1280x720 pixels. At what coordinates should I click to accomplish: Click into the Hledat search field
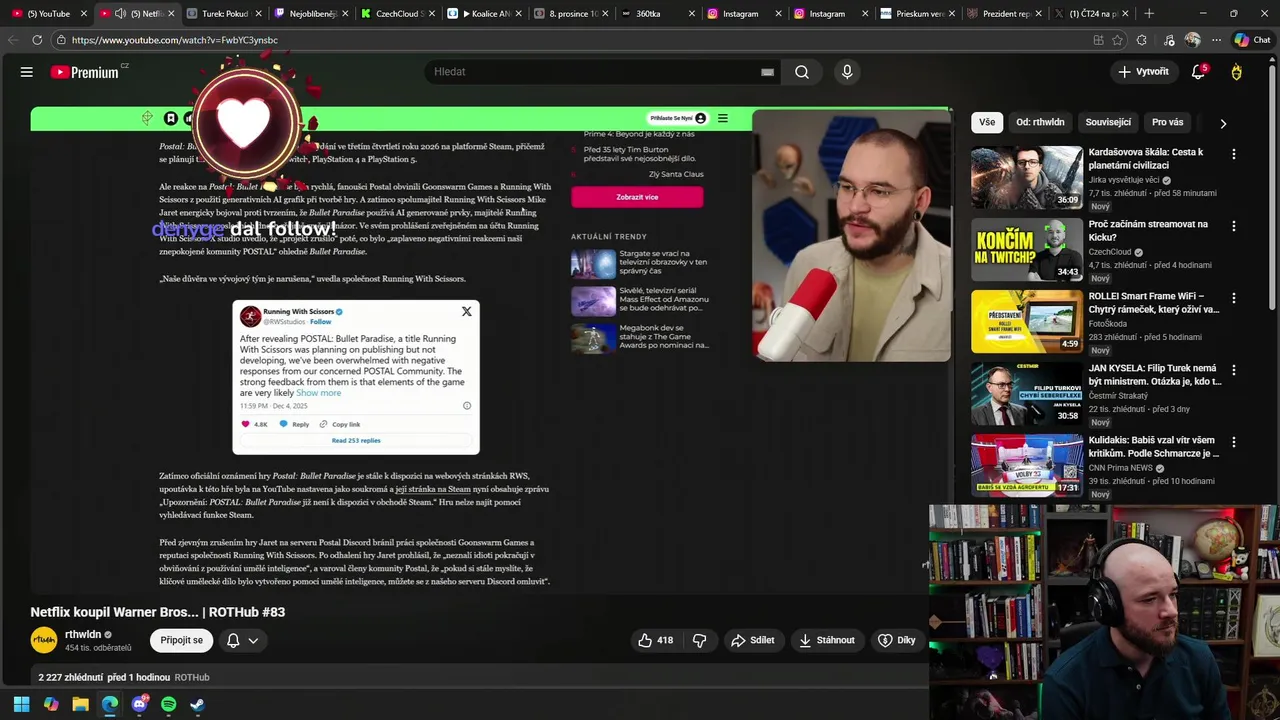600,72
